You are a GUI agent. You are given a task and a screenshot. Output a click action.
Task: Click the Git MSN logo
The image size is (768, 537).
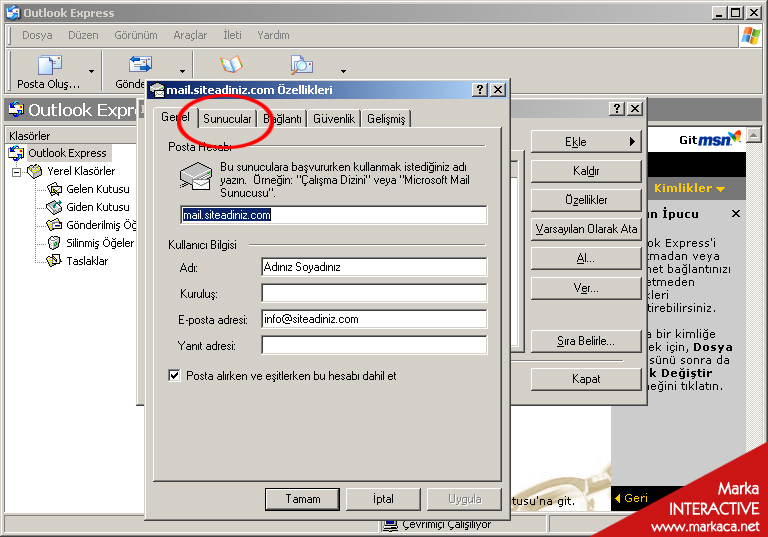click(x=710, y=139)
